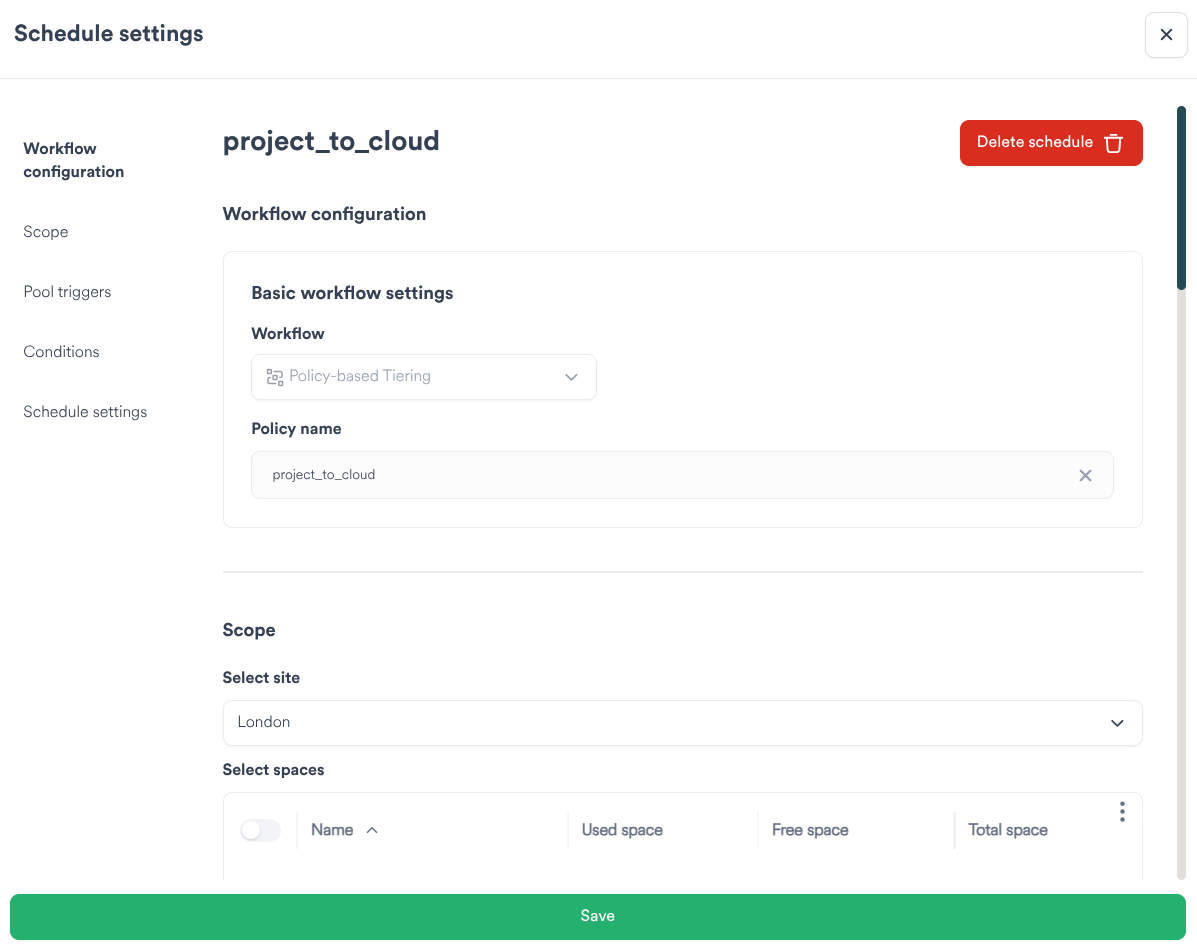Screen dimensions: 1197x952
Task: Toggle the select-all spaces switch
Action: click(260, 830)
